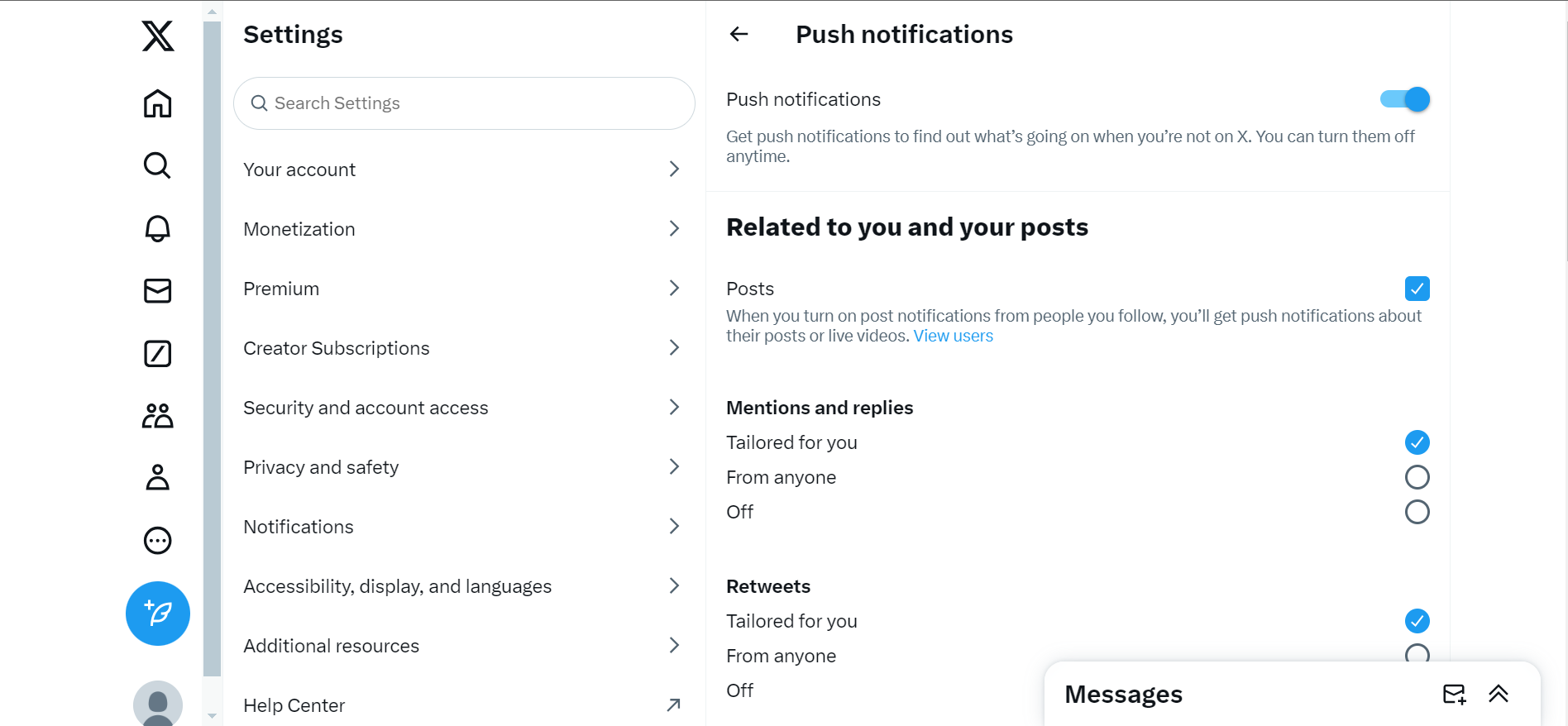Expand the Messages drawer
Image resolution: width=1568 pixels, height=726 pixels.
tap(1499, 694)
